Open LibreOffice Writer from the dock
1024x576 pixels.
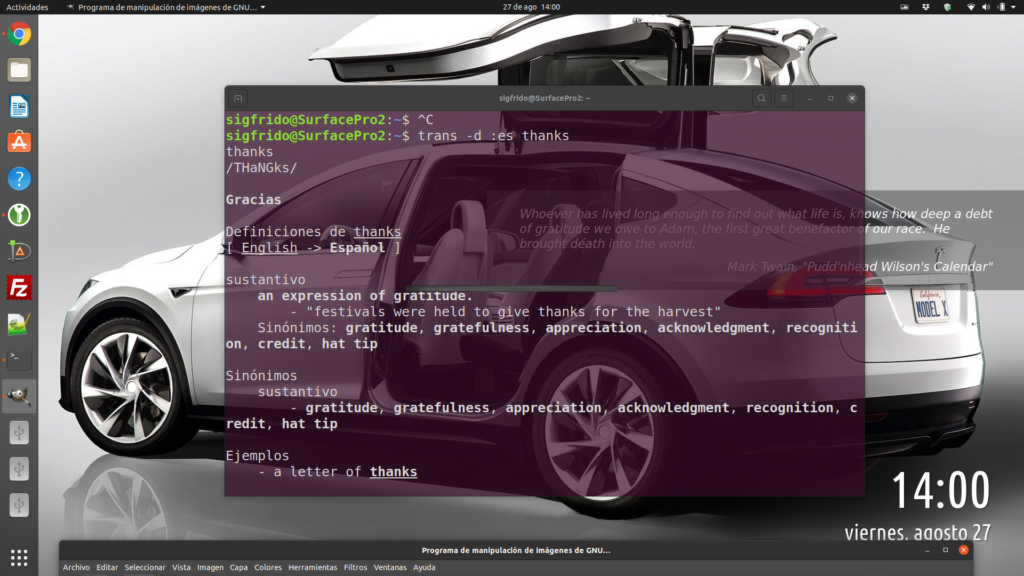19,106
